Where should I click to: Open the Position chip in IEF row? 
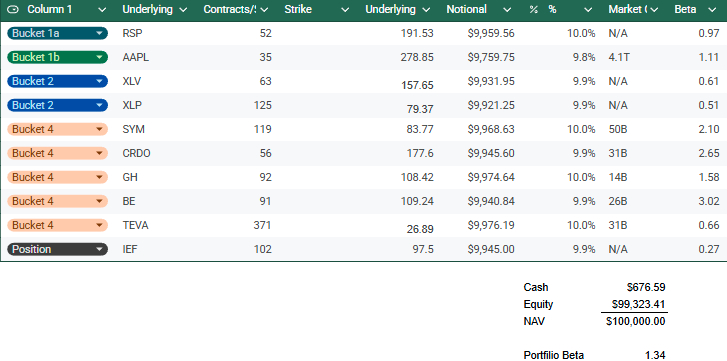coord(57,249)
